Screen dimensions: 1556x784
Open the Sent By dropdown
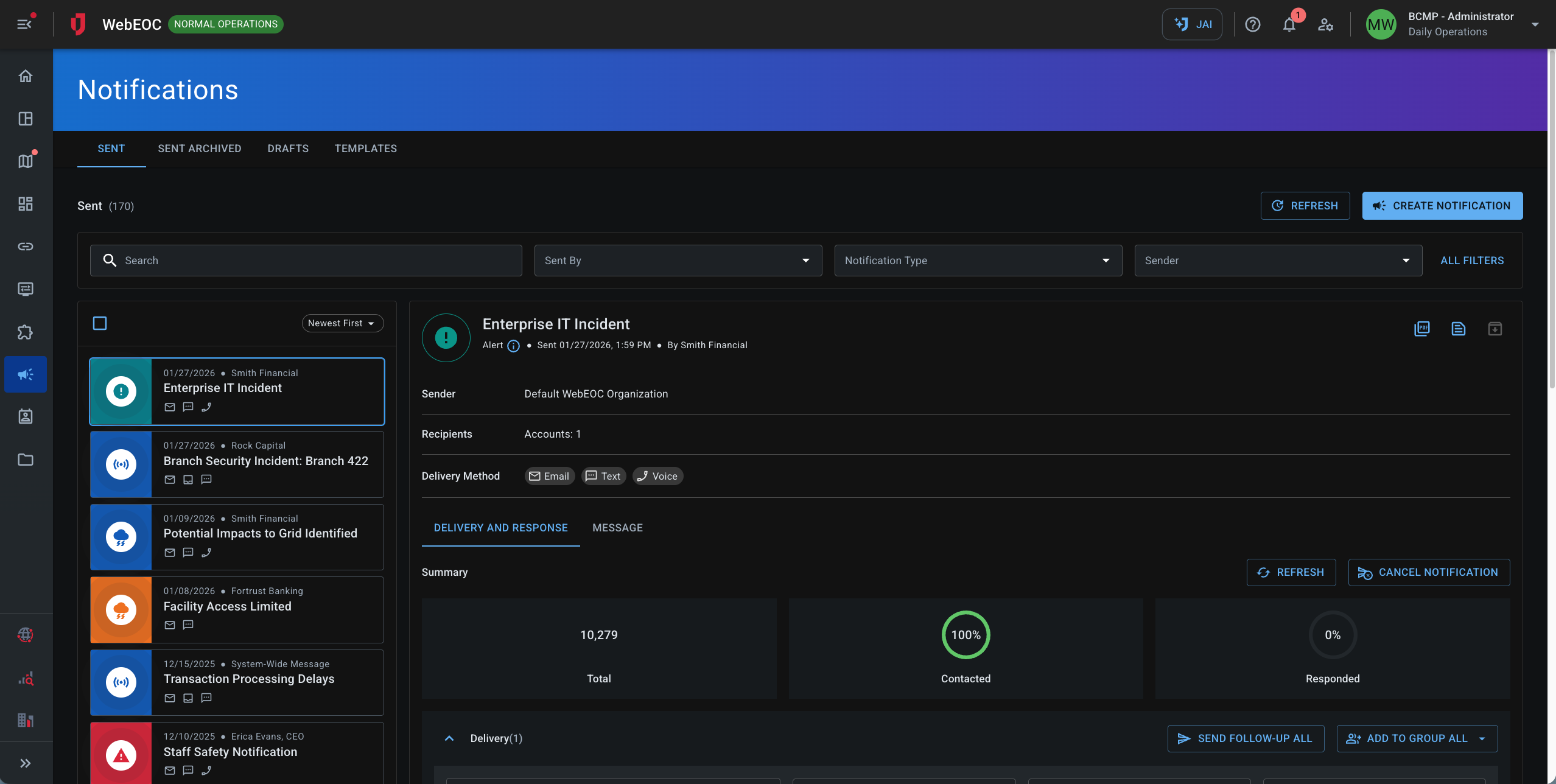[x=678, y=261]
